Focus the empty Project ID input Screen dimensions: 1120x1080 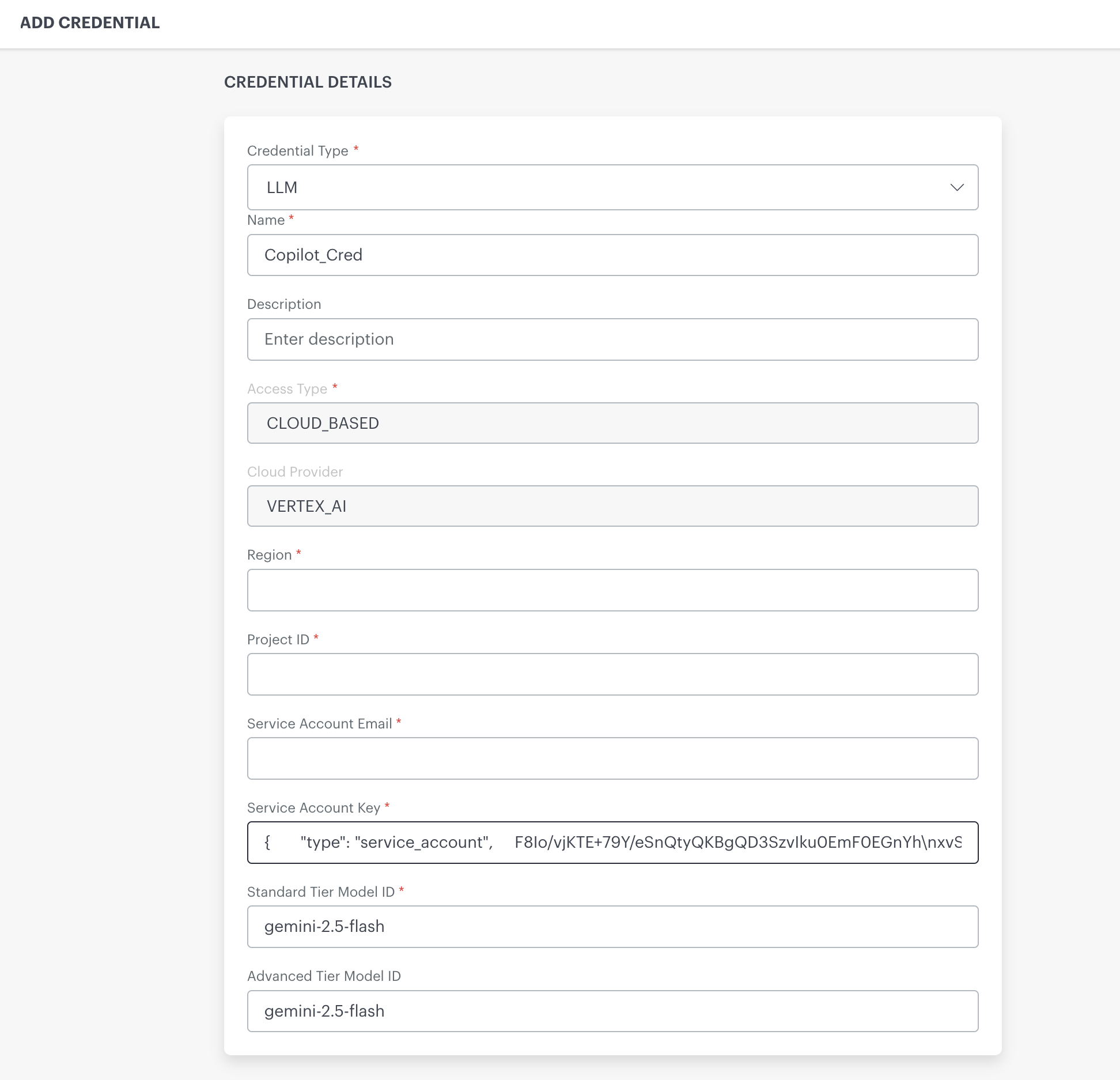(x=612, y=674)
